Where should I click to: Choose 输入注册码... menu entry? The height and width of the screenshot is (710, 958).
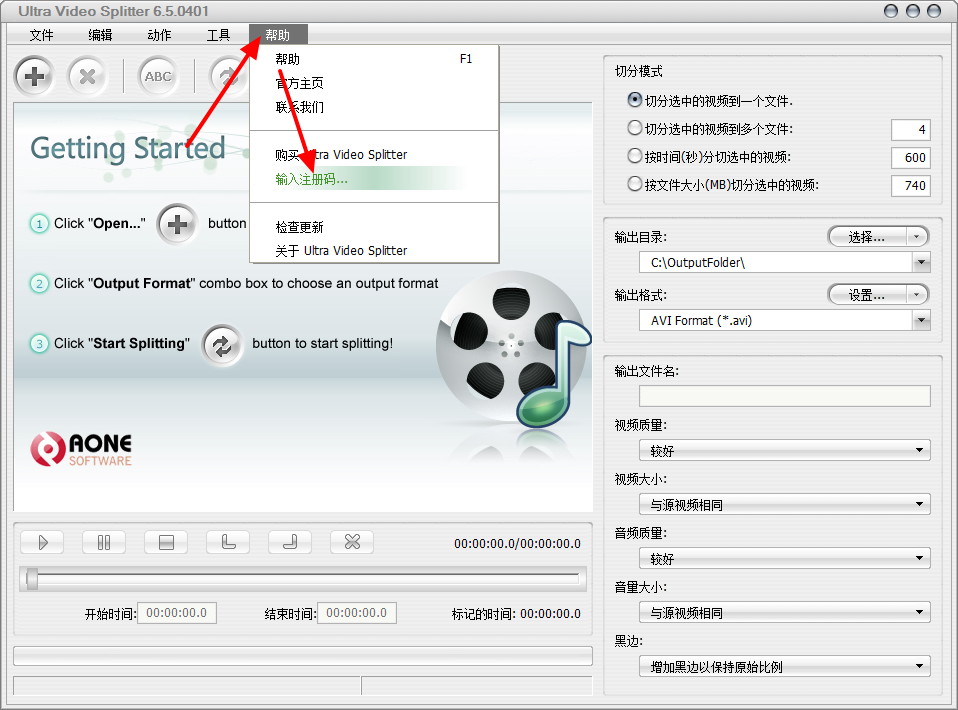tap(374, 179)
